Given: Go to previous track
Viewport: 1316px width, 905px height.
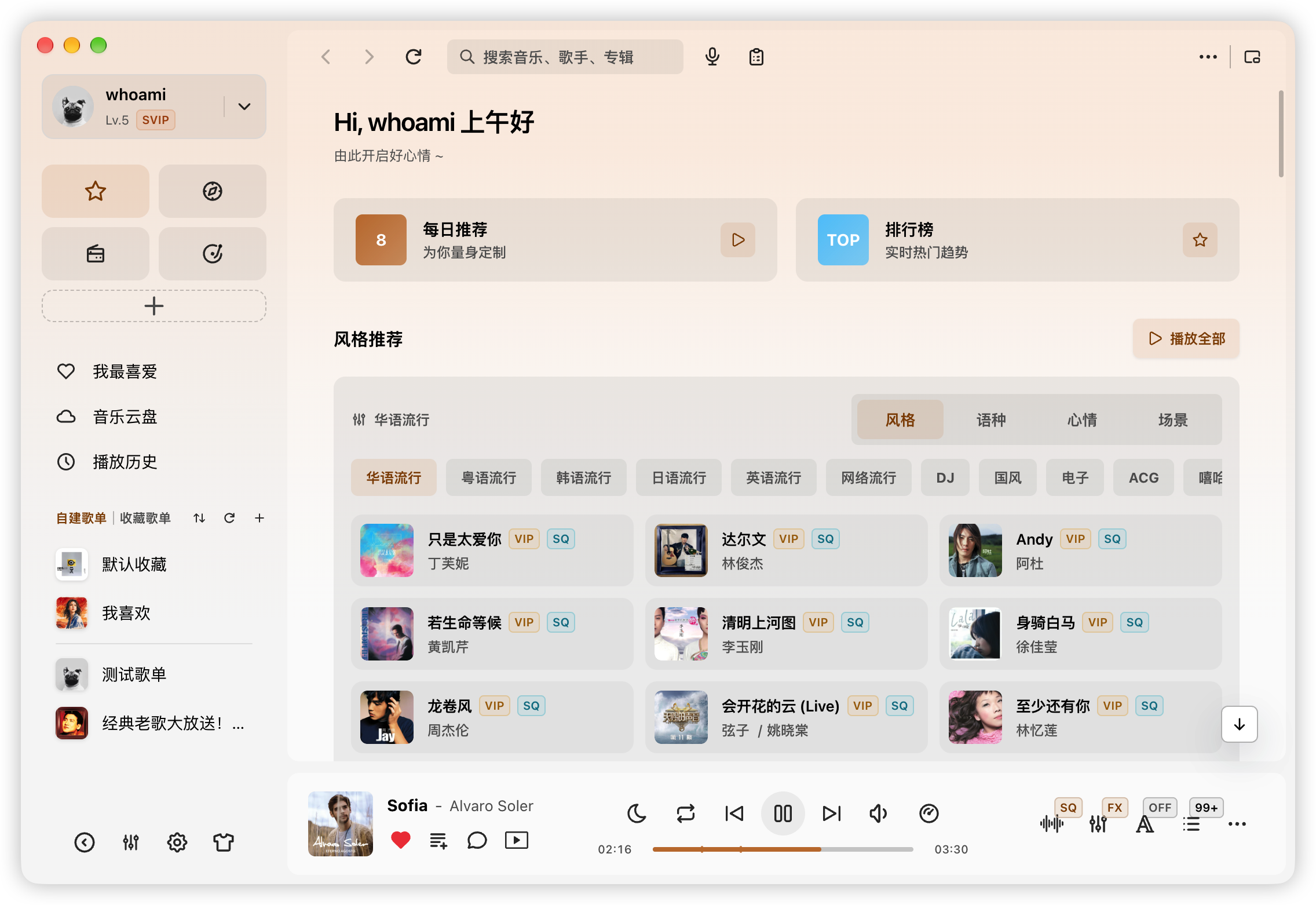Looking at the screenshot, I should [x=734, y=813].
